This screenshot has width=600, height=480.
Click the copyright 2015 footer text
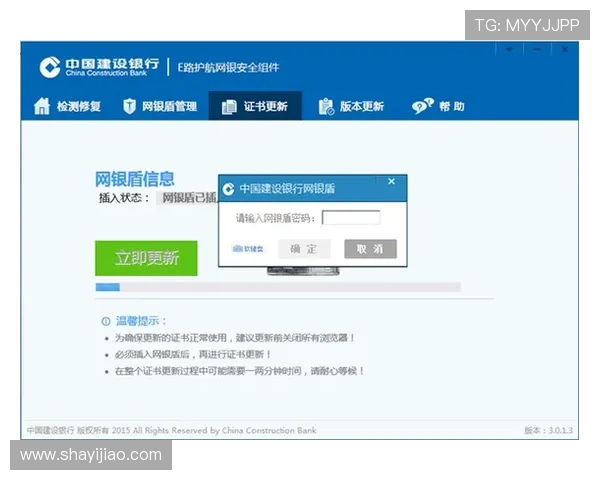[x=171, y=430]
